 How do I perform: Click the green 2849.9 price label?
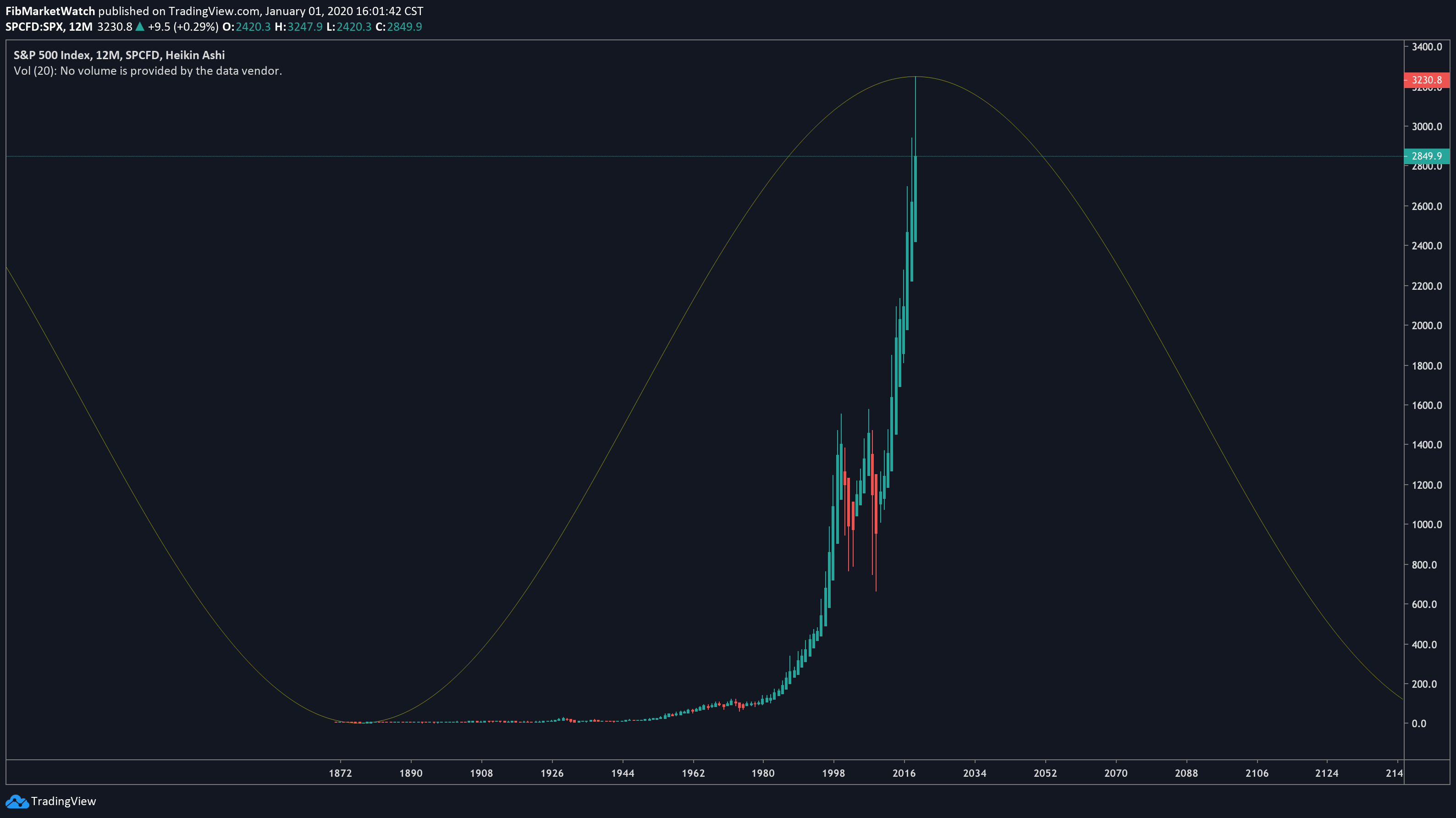tap(1426, 156)
